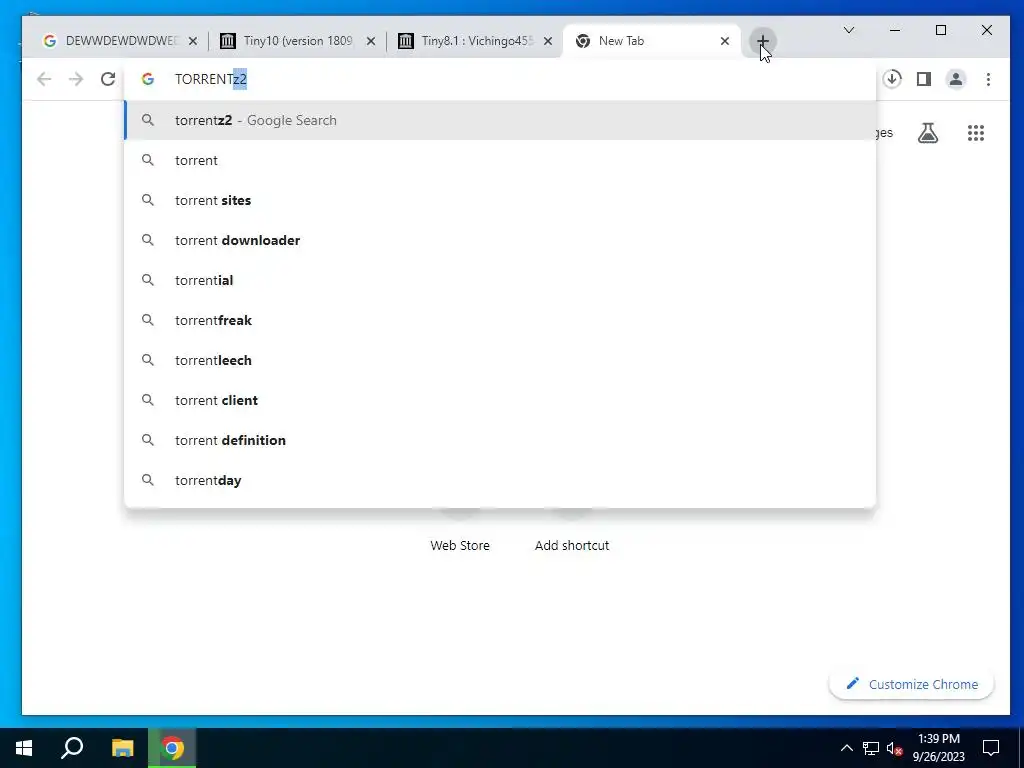Open the notification center icon
Image resolution: width=1024 pixels, height=768 pixels.
coord(991,748)
